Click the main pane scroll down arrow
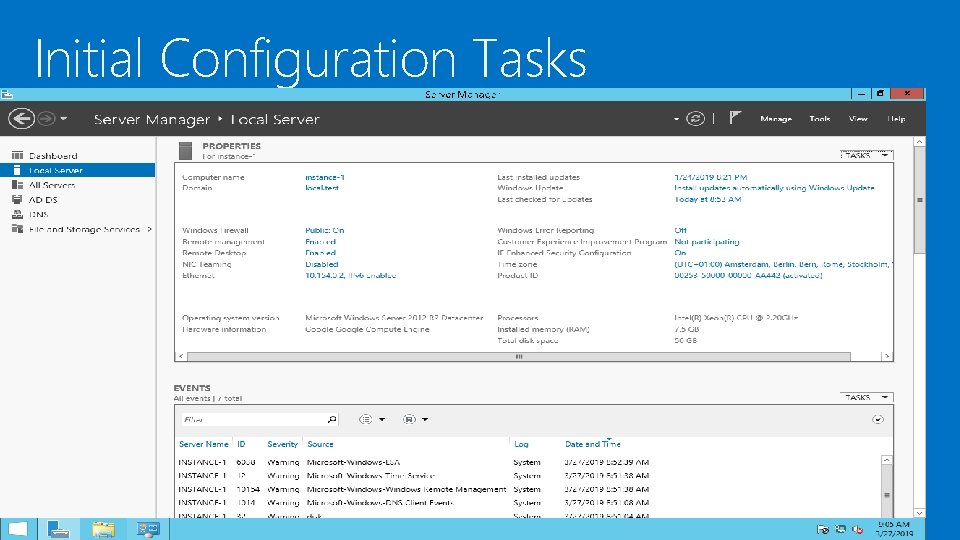This screenshot has height=540, width=960. coord(919,513)
